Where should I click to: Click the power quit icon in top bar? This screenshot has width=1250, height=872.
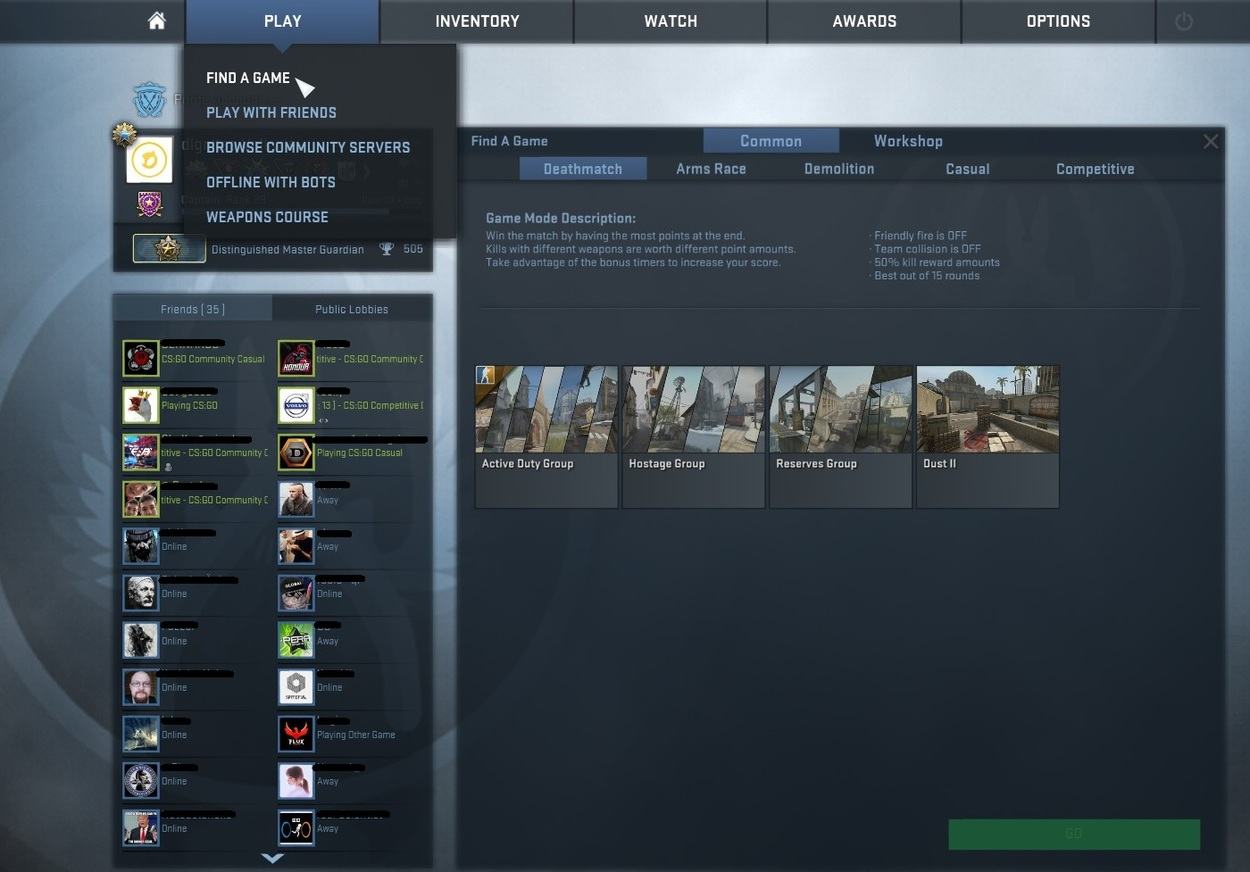[1184, 21]
